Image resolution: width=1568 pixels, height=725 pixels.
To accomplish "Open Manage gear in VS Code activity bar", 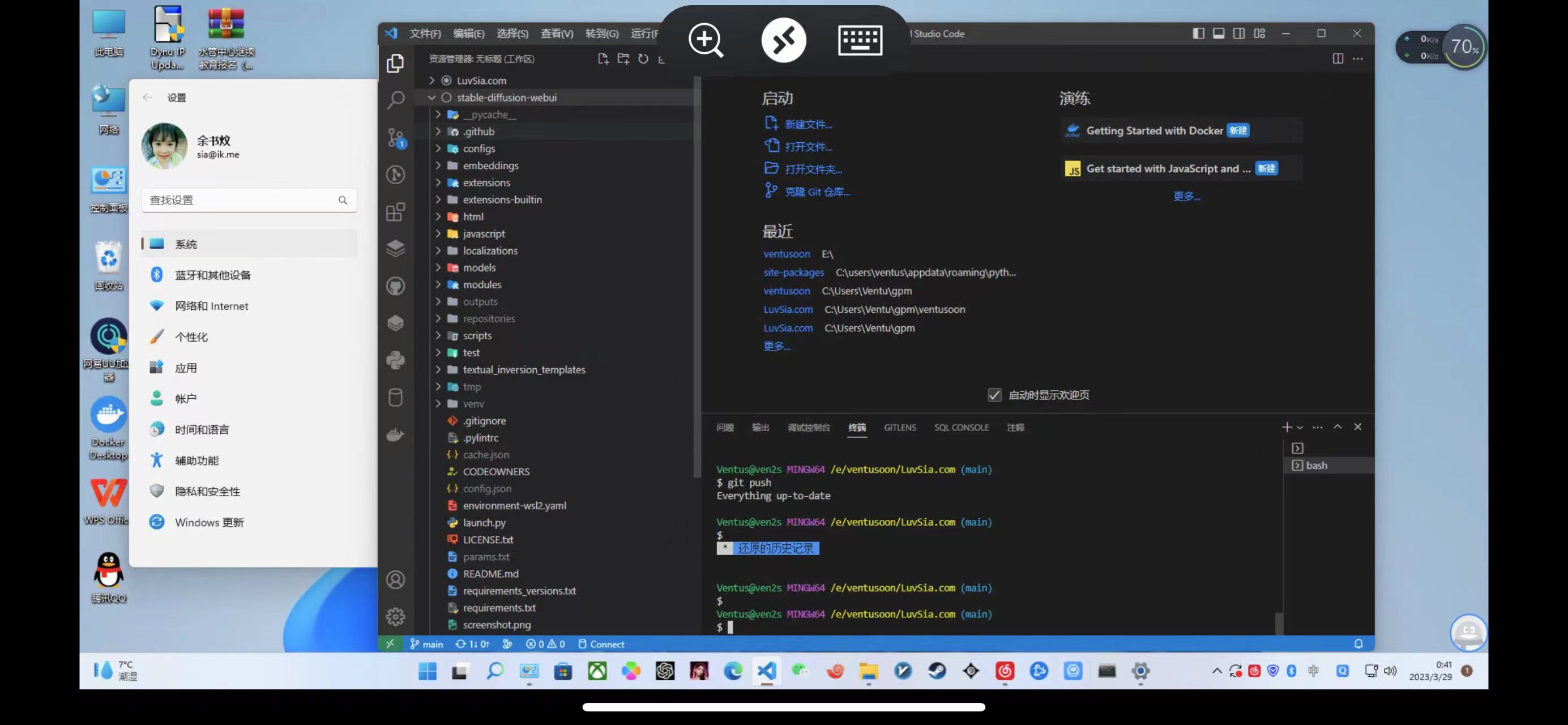I will (x=395, y=617).
